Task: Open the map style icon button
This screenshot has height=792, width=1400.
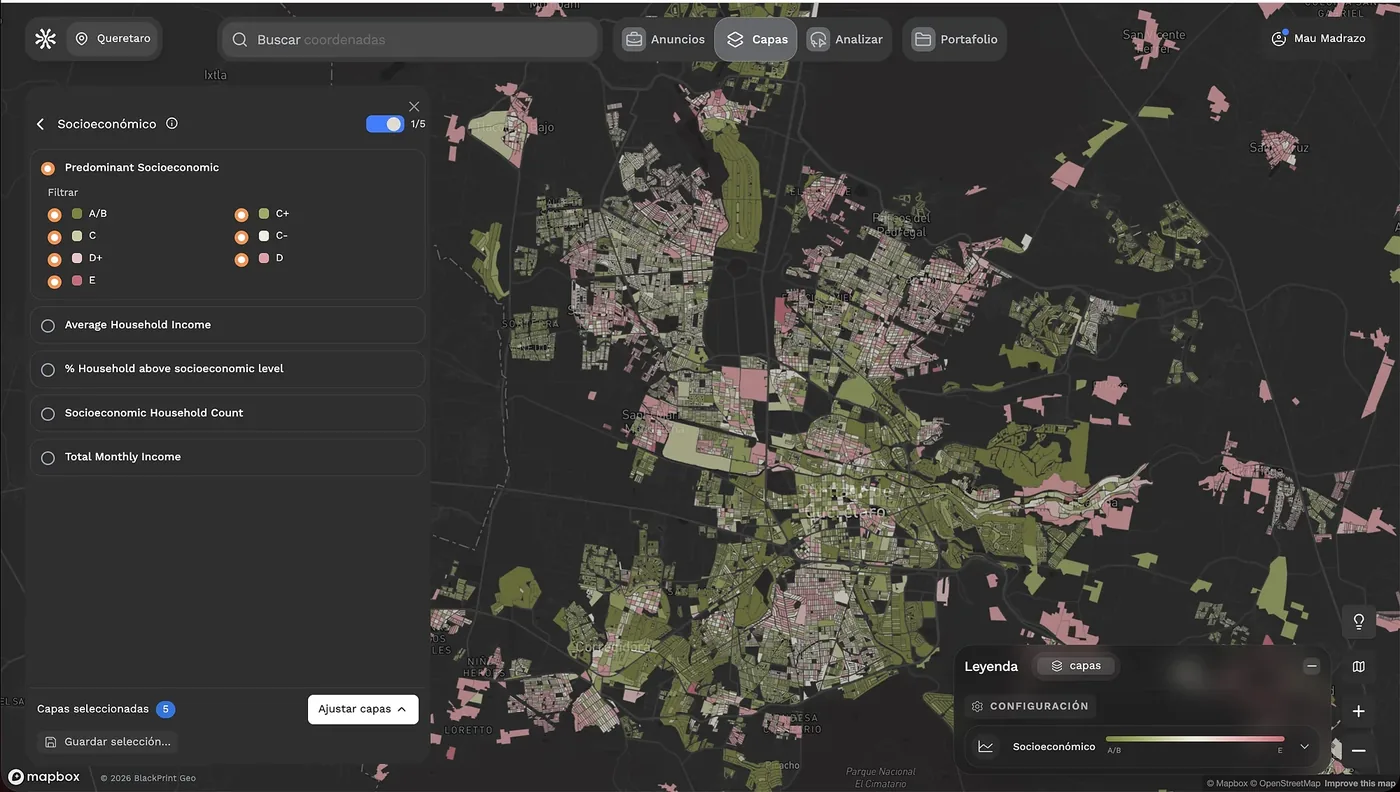Action: click(1359, 666)
